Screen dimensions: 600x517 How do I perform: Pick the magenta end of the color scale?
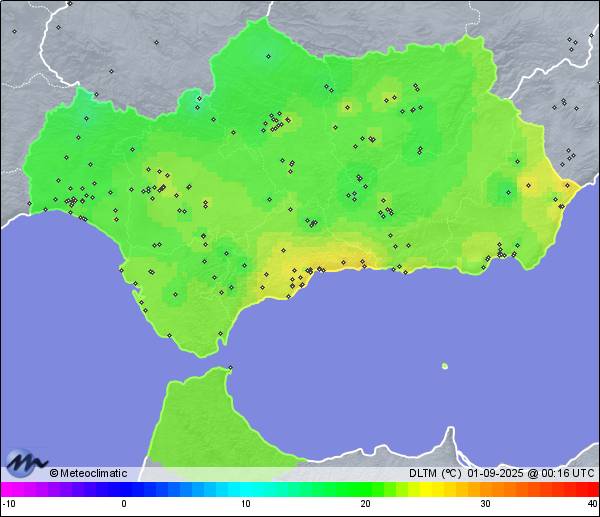[8, 489]
